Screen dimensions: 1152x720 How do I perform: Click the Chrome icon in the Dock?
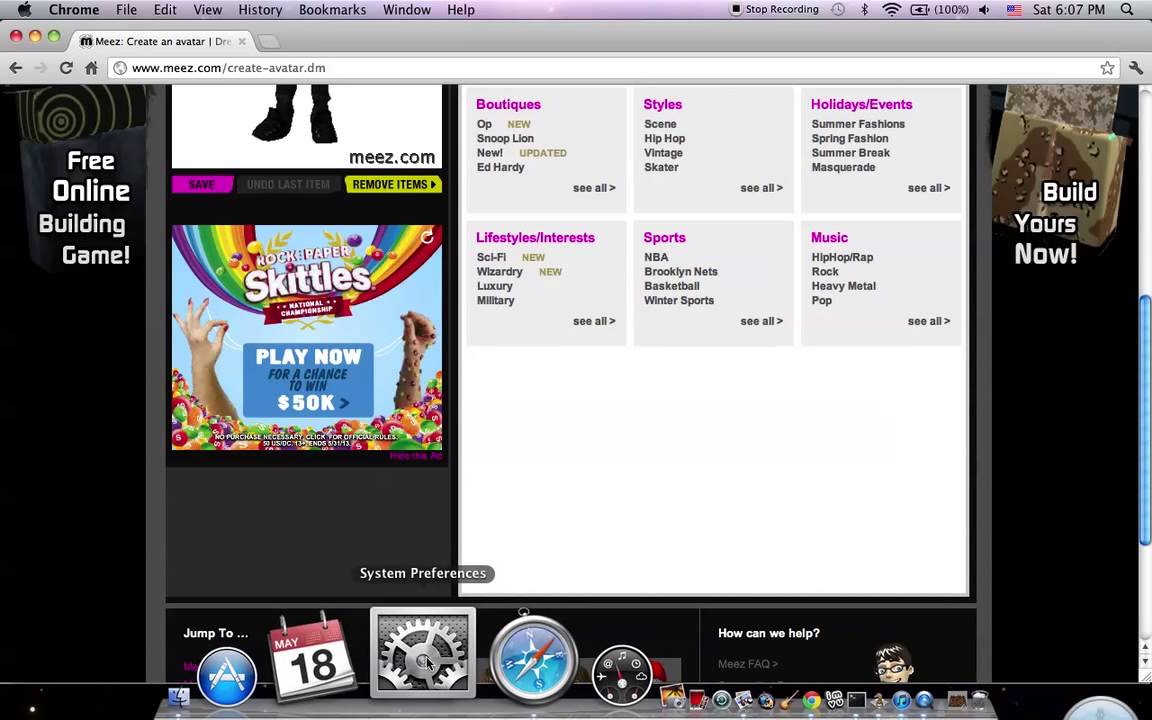[812, 699]
